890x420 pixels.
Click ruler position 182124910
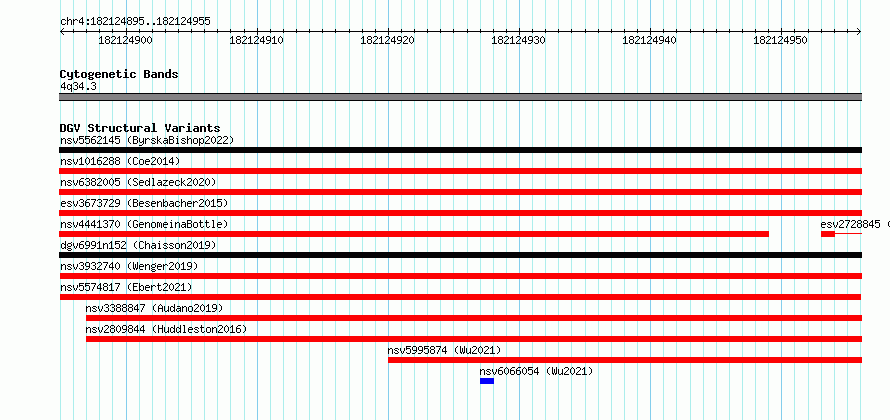click(257, 40)
